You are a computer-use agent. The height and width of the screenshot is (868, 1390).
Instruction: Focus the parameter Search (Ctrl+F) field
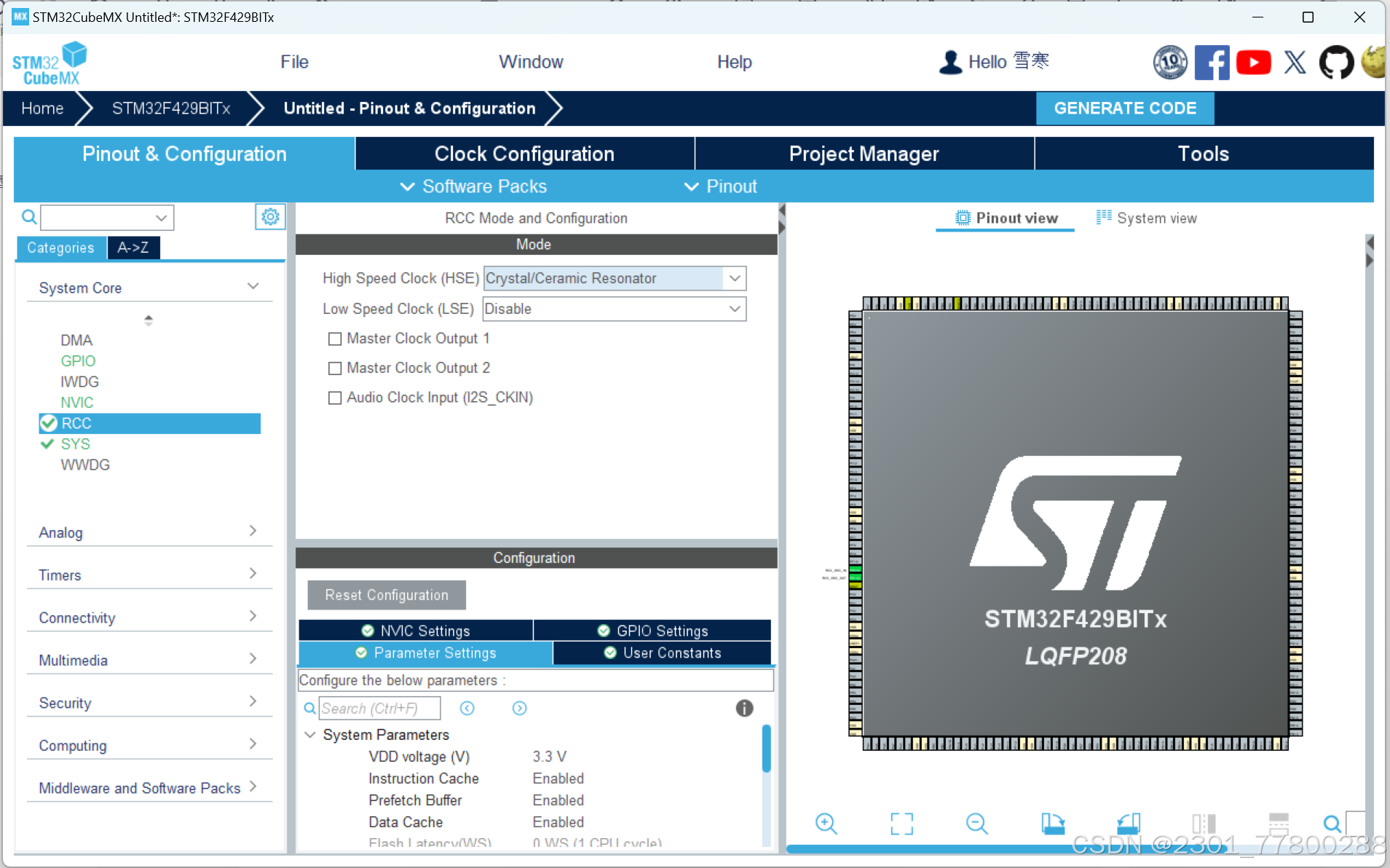coord(379,709)
